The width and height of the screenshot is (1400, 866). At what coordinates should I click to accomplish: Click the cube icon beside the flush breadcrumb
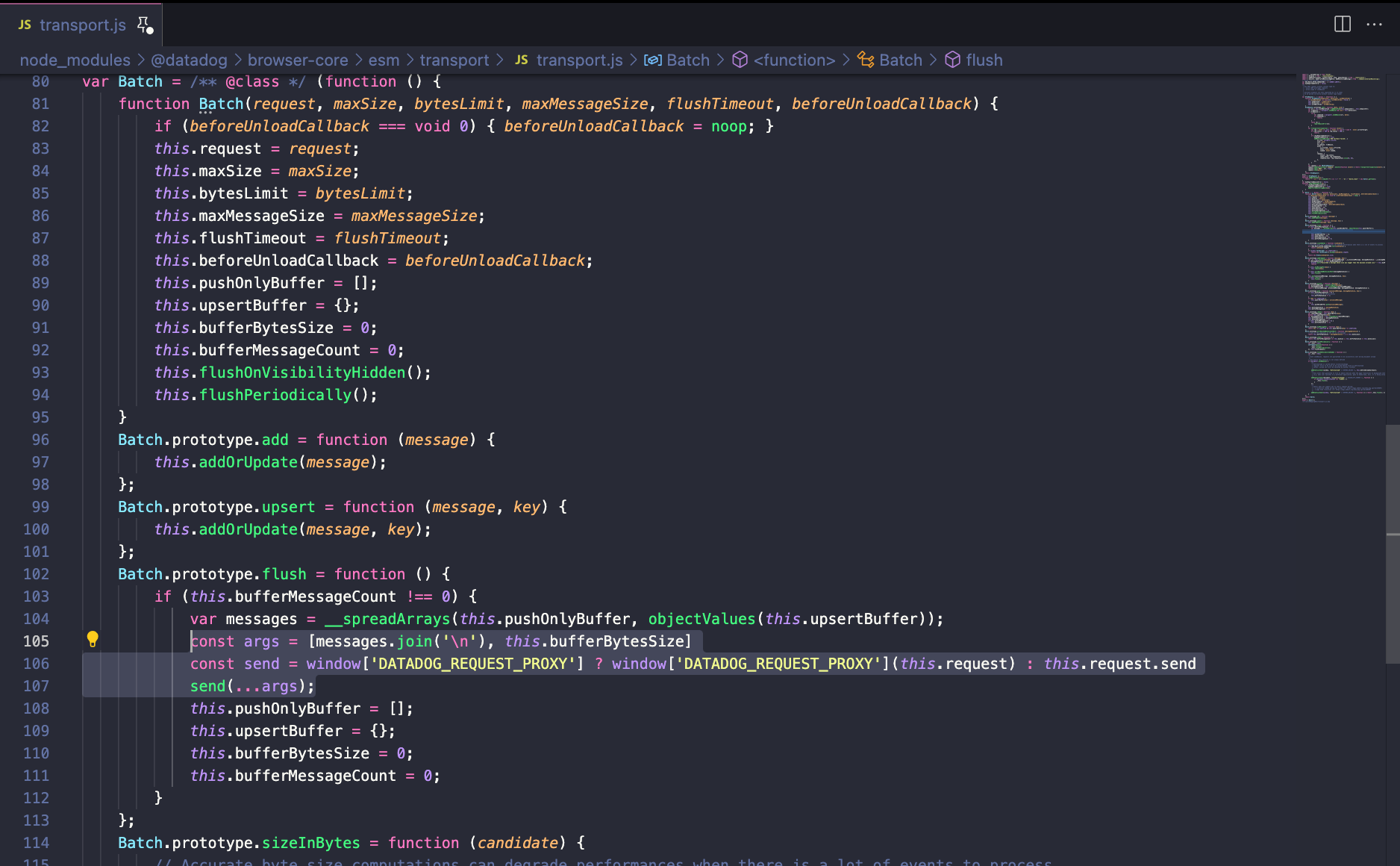point(952,60)
